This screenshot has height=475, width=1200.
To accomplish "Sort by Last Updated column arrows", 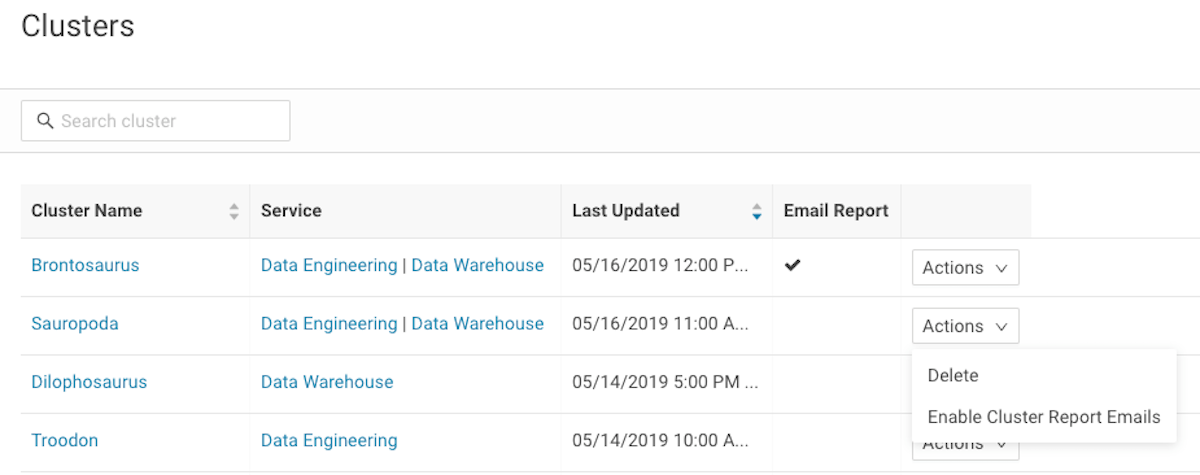I will 757,211.
